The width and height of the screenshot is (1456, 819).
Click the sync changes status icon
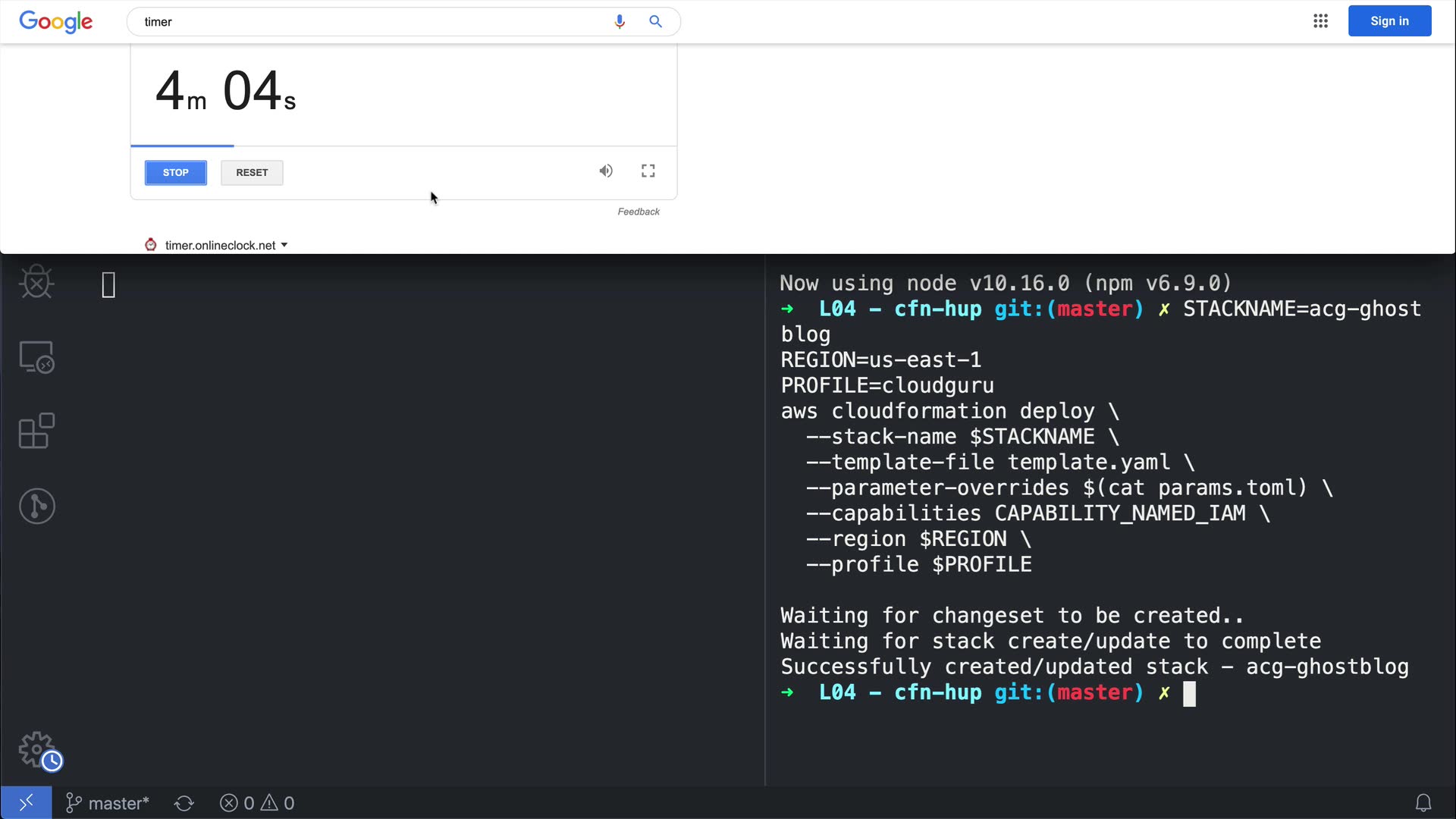click(184, 803)
